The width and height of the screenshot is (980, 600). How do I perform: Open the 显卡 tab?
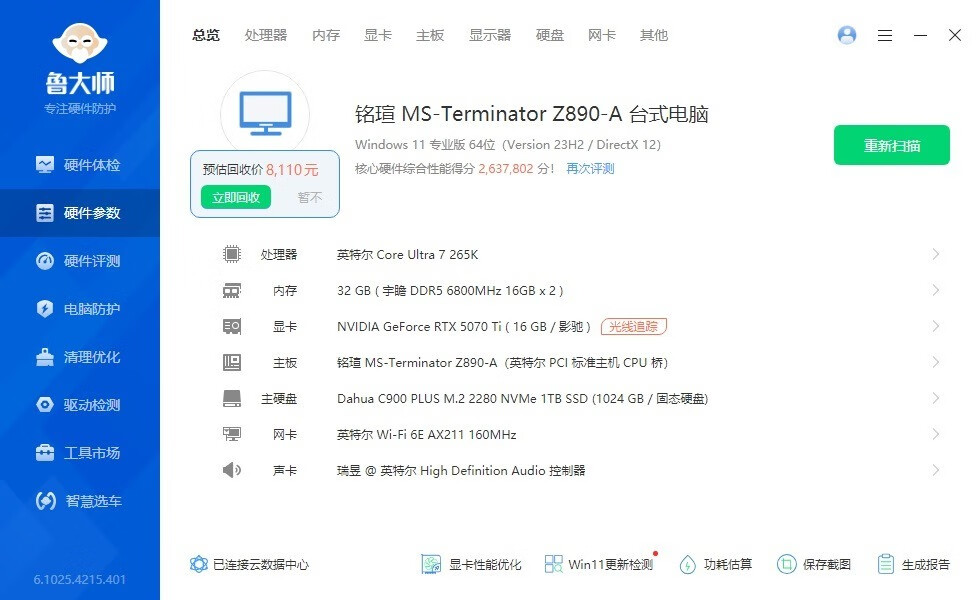pyautogui.click(x=378, y=35)
